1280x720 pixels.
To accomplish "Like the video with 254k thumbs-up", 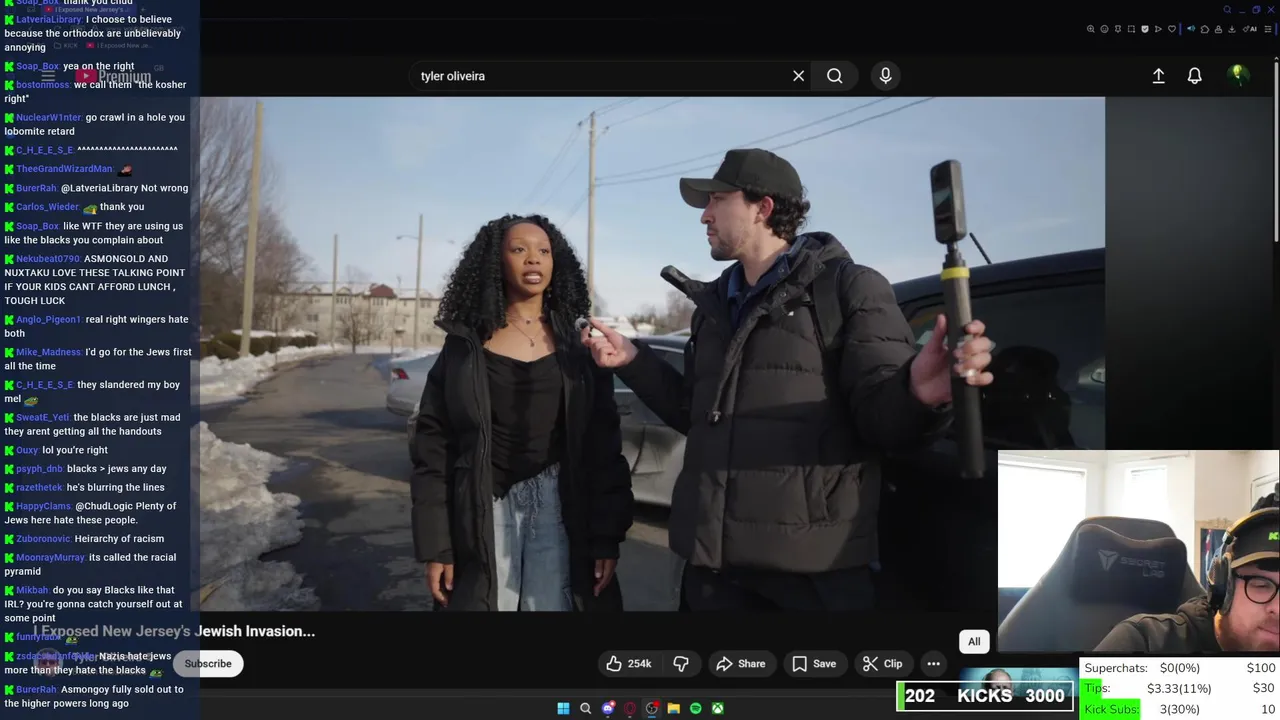I will click(629, 664).
